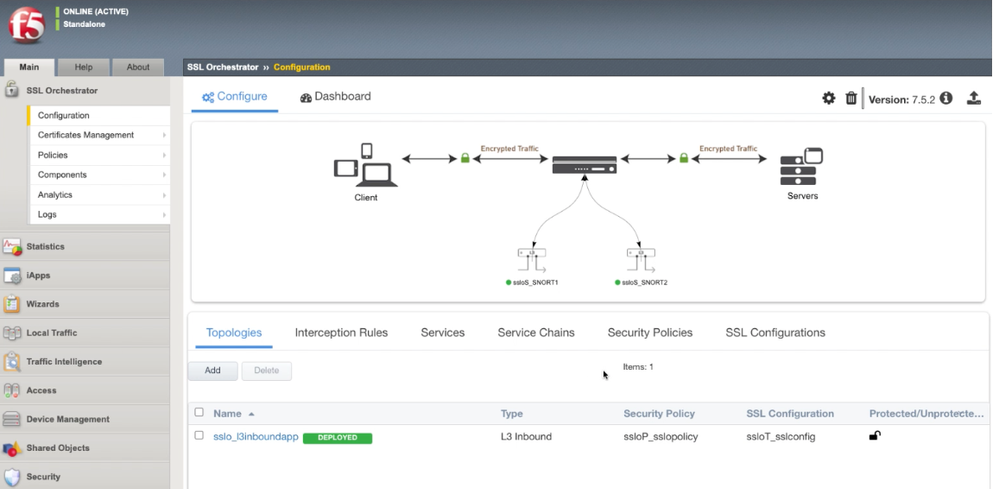Toggle the select-all checkbox in table header
The image size is (999, 489).
click(x=199, y=413)
